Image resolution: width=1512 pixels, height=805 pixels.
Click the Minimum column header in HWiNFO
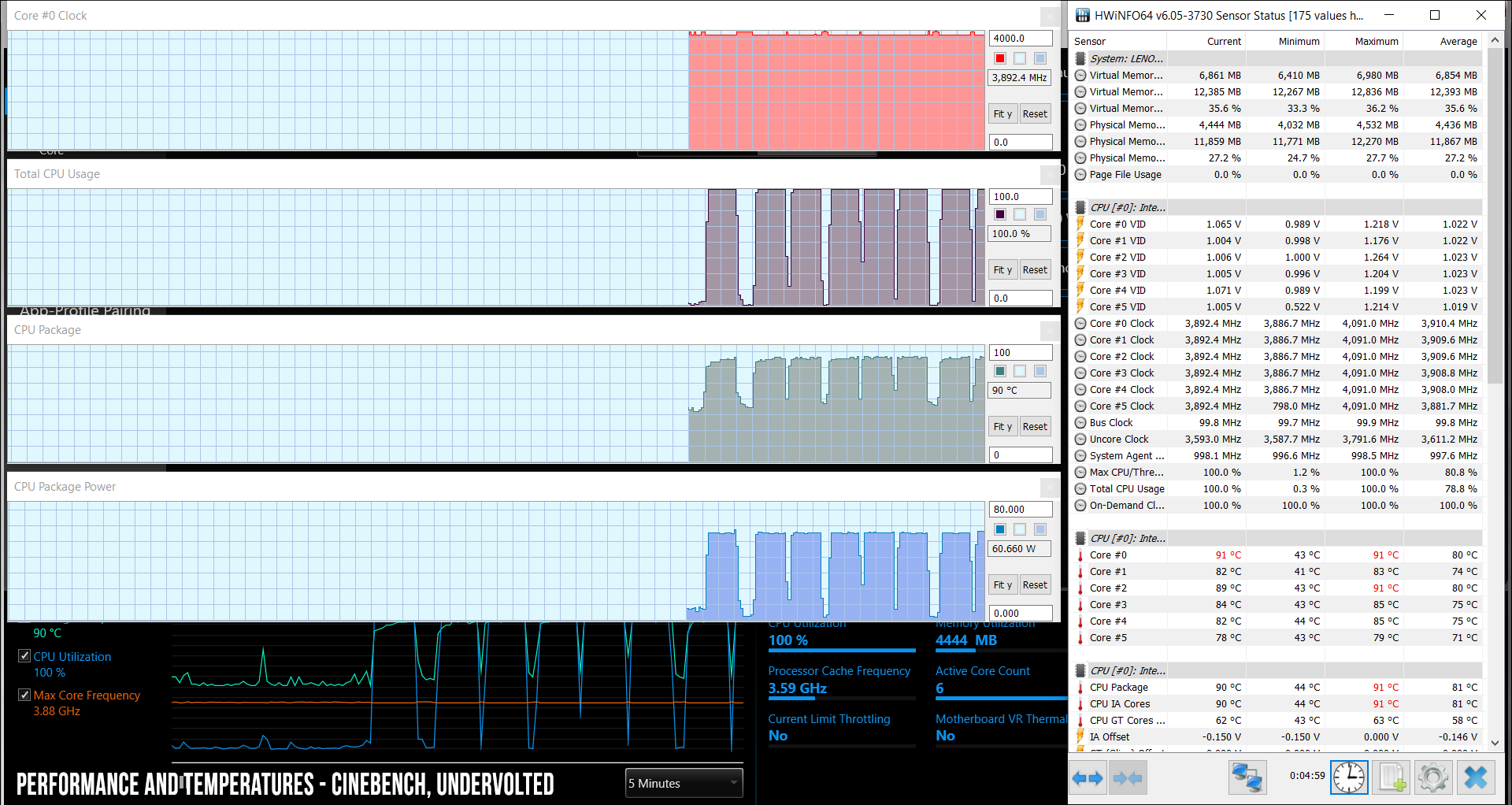pos(1284,41)
